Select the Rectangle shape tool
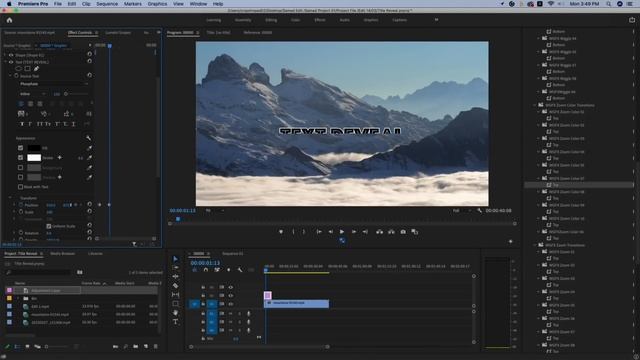Viewport: 640px width, 360px height. (176, 304)
